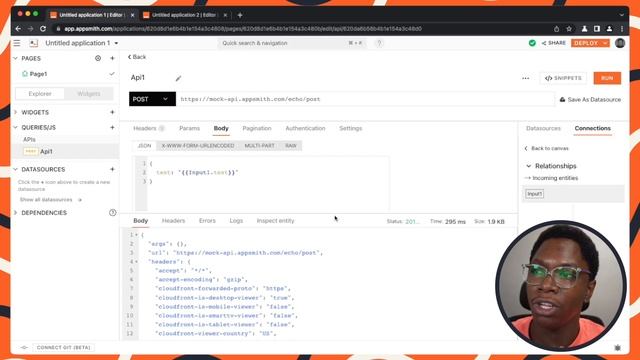Click the Quick search & navigation field
Screen dimensions: 640x360
click(x=292, y=43)
